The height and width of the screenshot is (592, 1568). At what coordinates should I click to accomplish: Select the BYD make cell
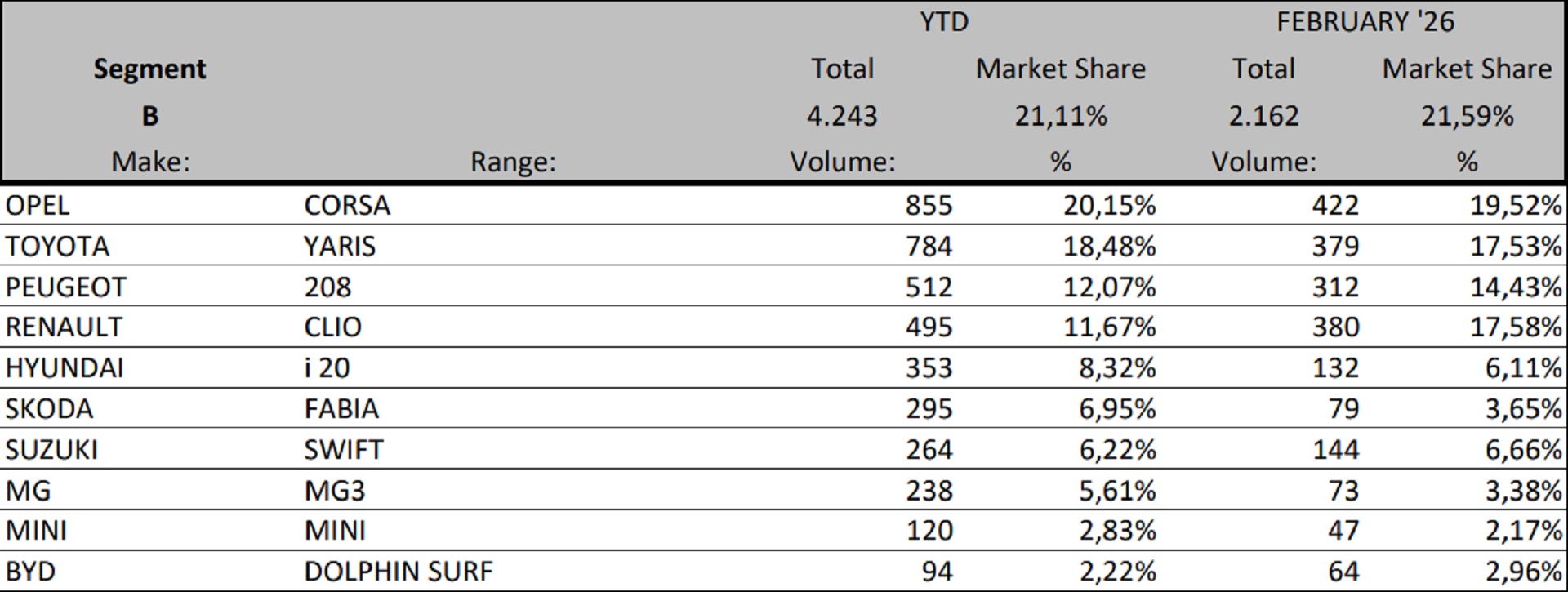[x=30, y=571]
